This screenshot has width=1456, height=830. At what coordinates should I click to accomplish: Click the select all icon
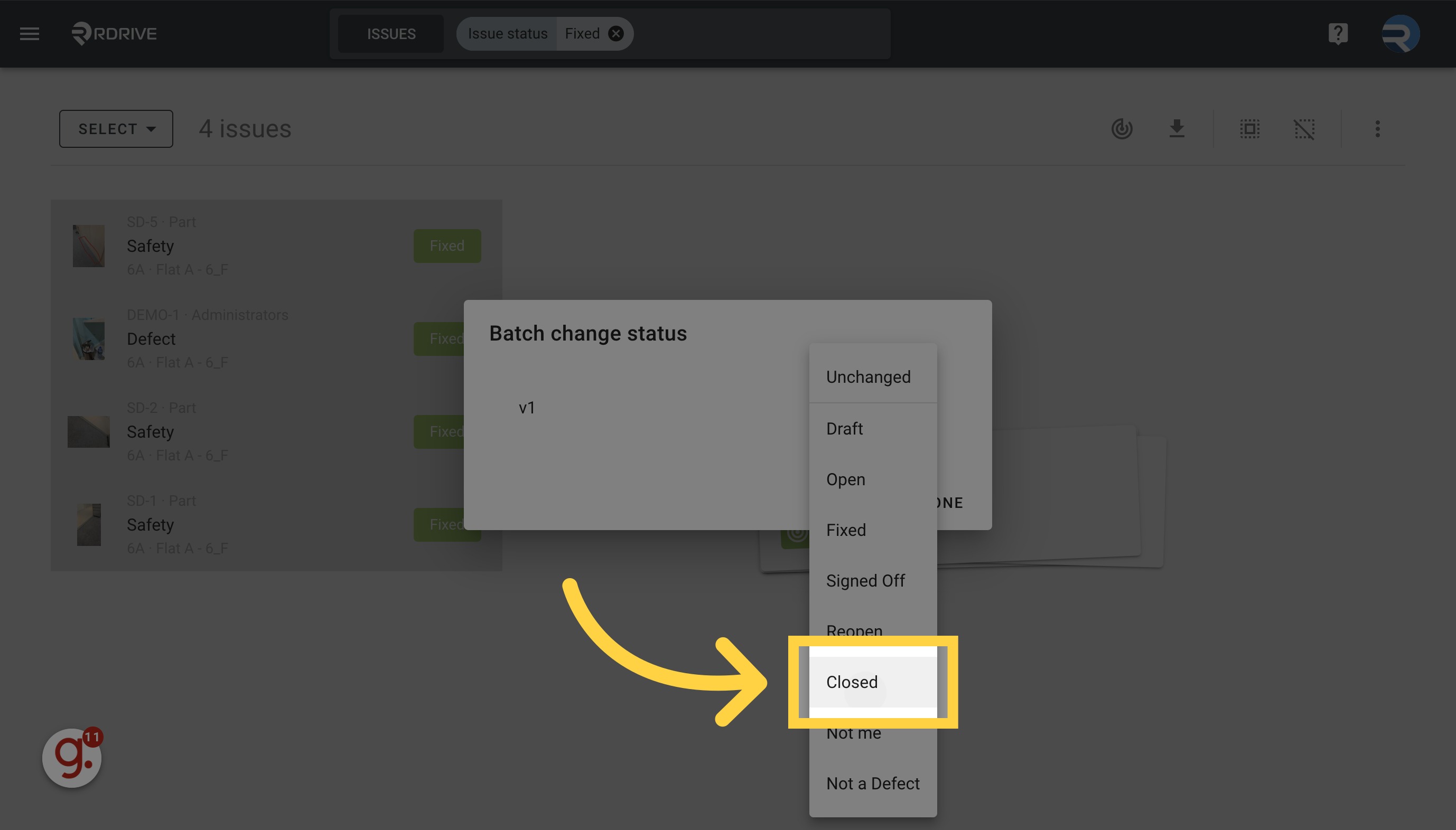coord(1249,129)
